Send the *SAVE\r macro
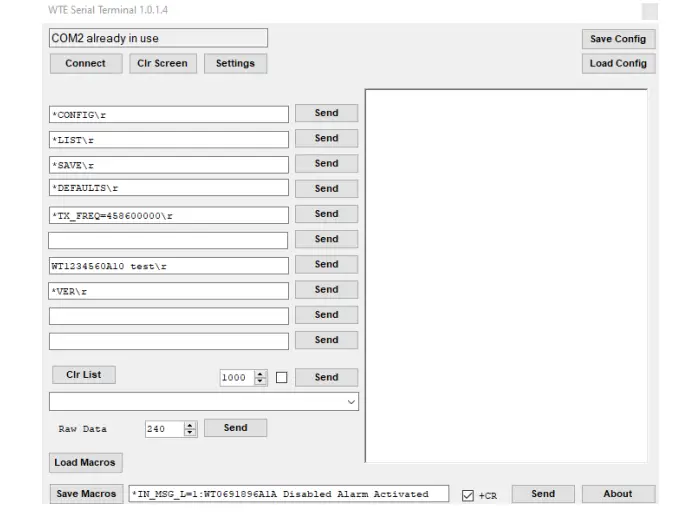Image resolution: width=688 pixels, height=519 pixels. pyautogui.click(x=326, y=163)
